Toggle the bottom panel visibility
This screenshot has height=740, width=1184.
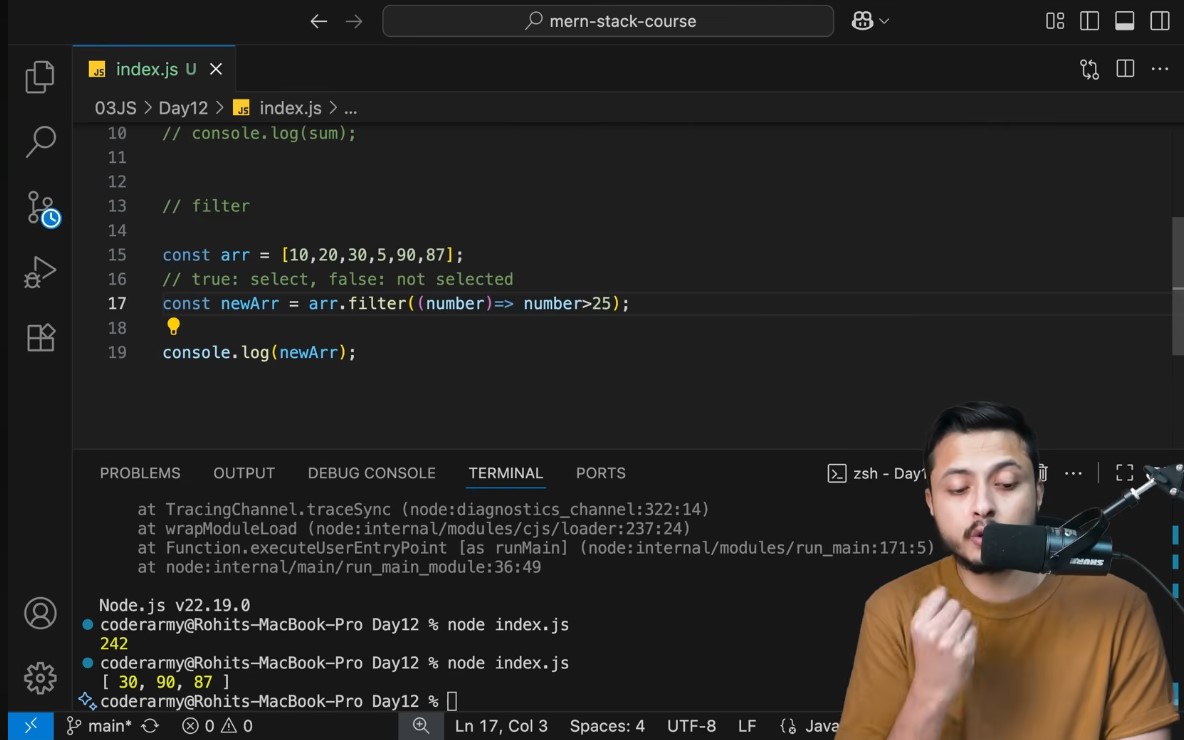coord(1124,21)
